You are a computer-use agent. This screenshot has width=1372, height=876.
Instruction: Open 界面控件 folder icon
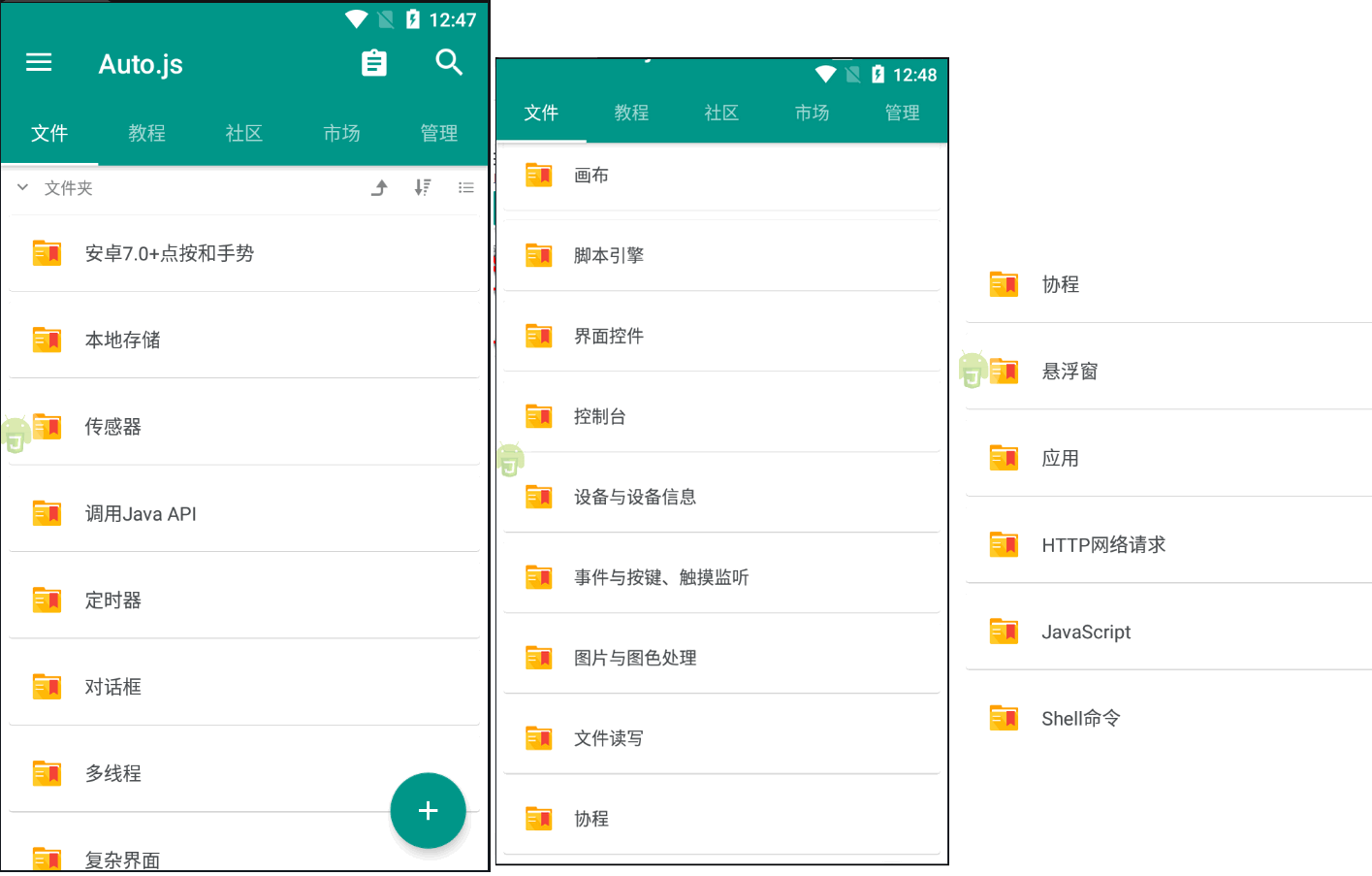539,336
